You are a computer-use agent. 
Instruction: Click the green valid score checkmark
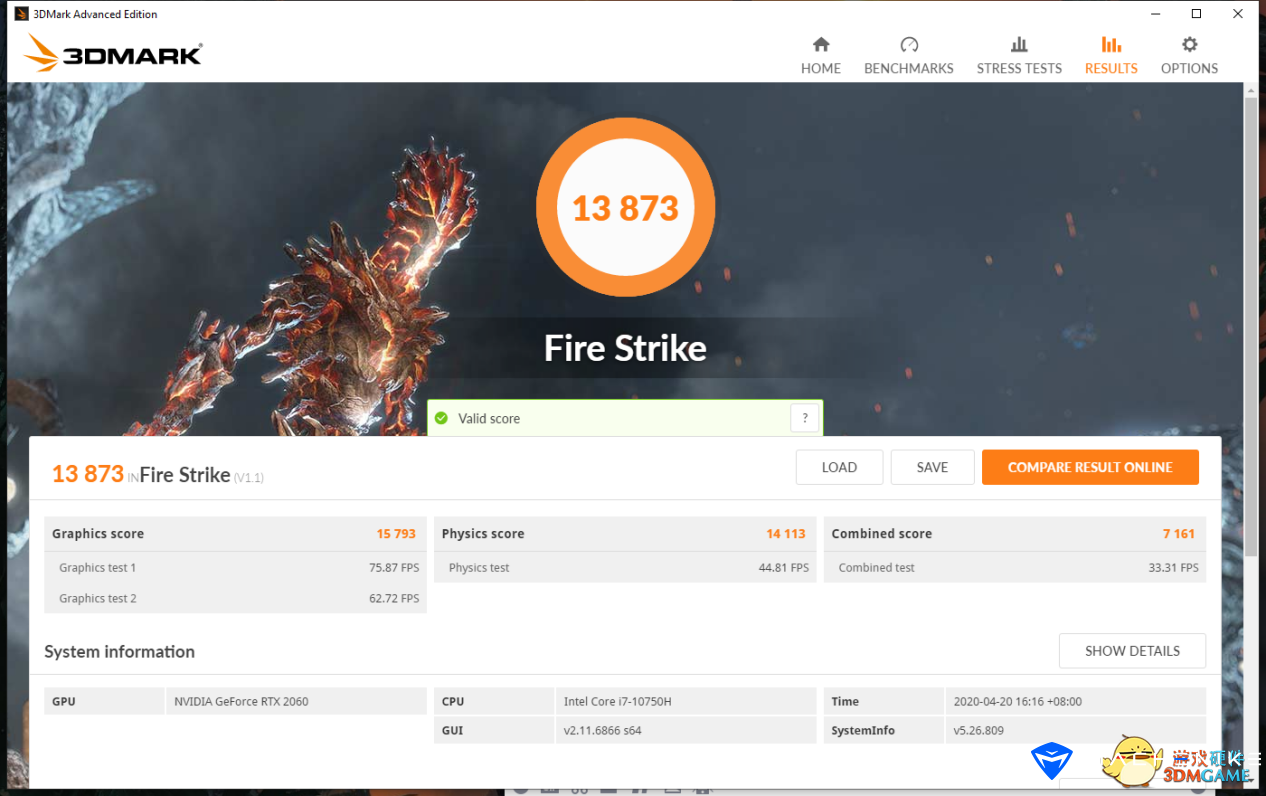[441, 418]
